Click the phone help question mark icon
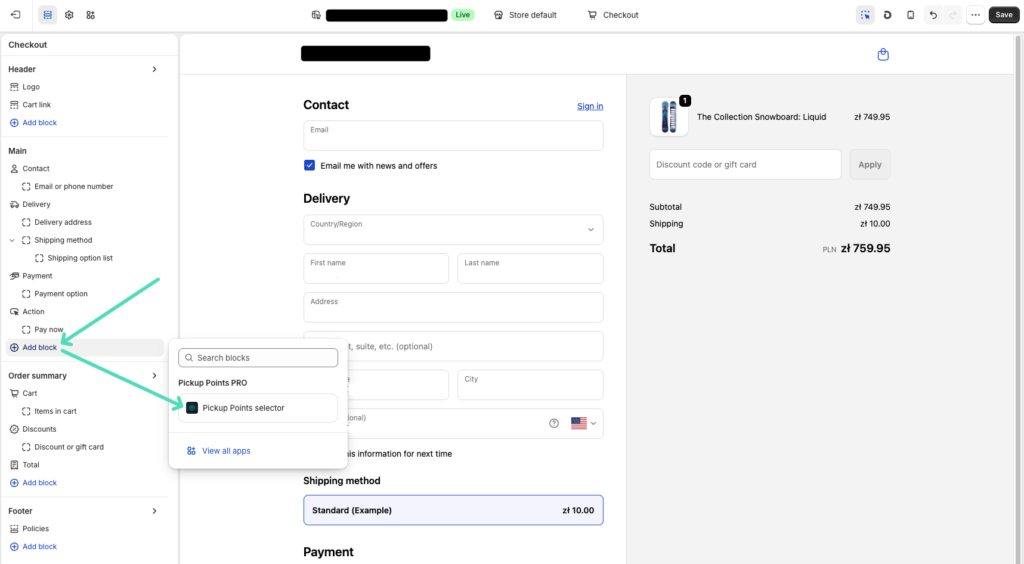The image size is (1024, 564). [x=554, y=423]
